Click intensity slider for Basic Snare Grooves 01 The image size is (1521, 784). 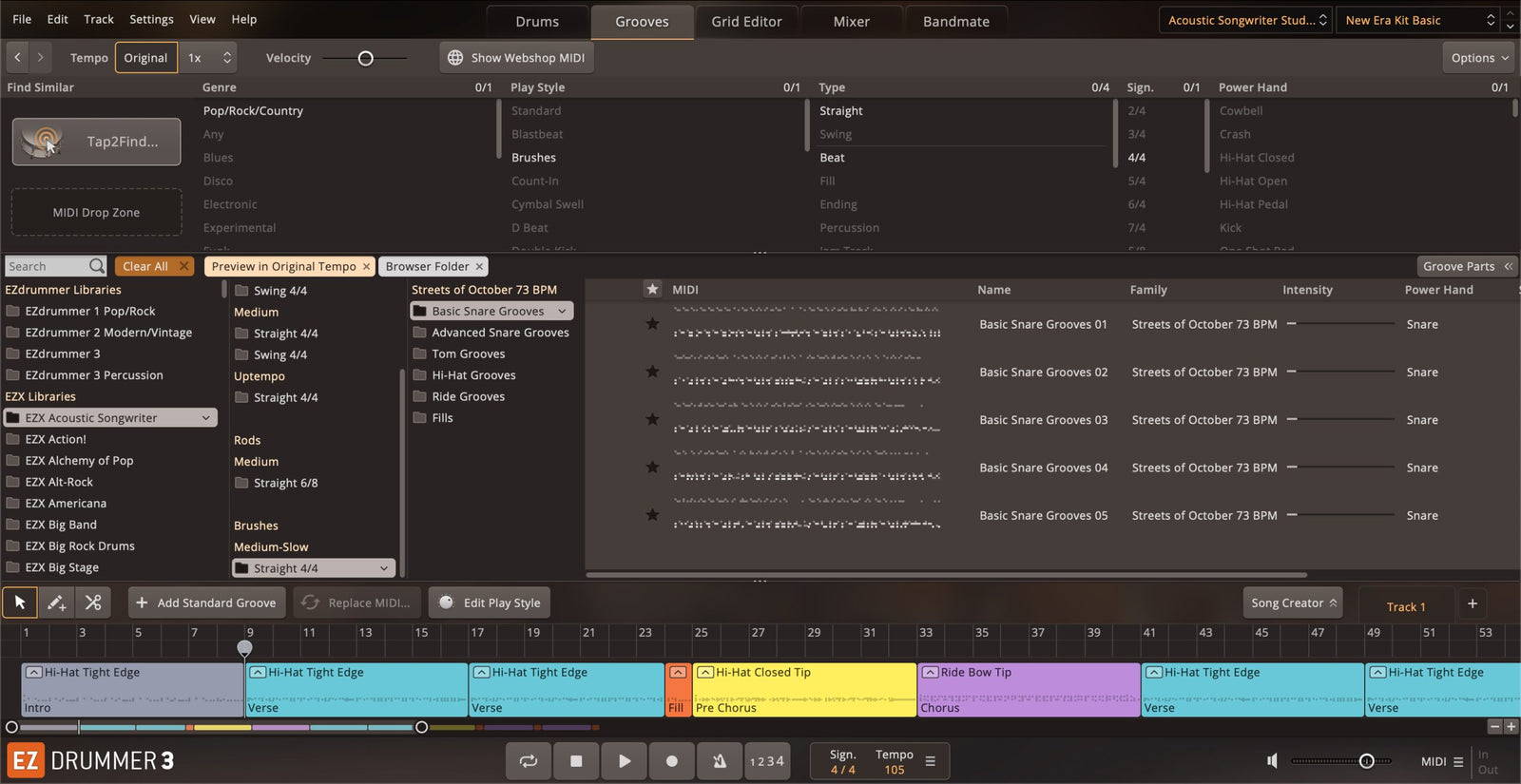point(1340,324)
